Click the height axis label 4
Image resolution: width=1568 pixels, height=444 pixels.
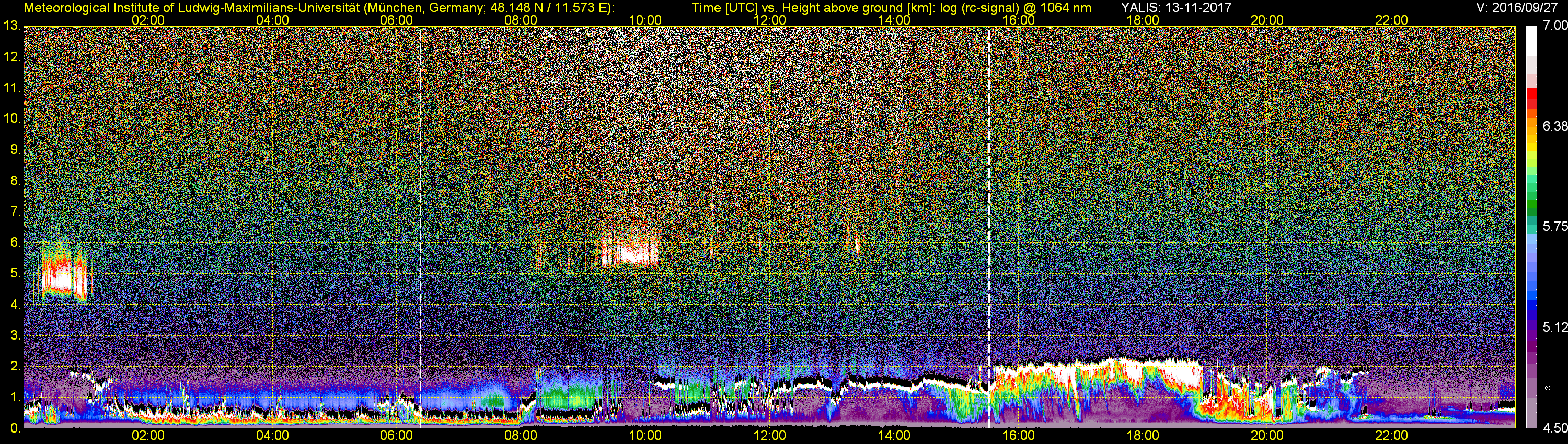point(15,305)
